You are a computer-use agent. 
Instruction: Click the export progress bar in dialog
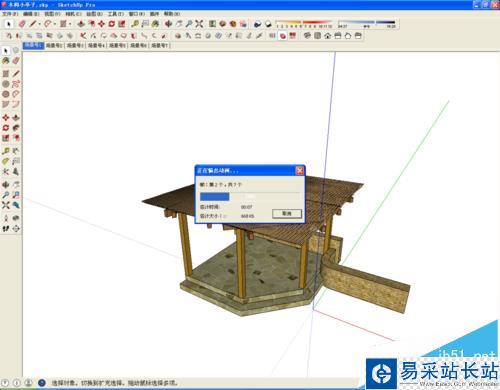point(249,196)
